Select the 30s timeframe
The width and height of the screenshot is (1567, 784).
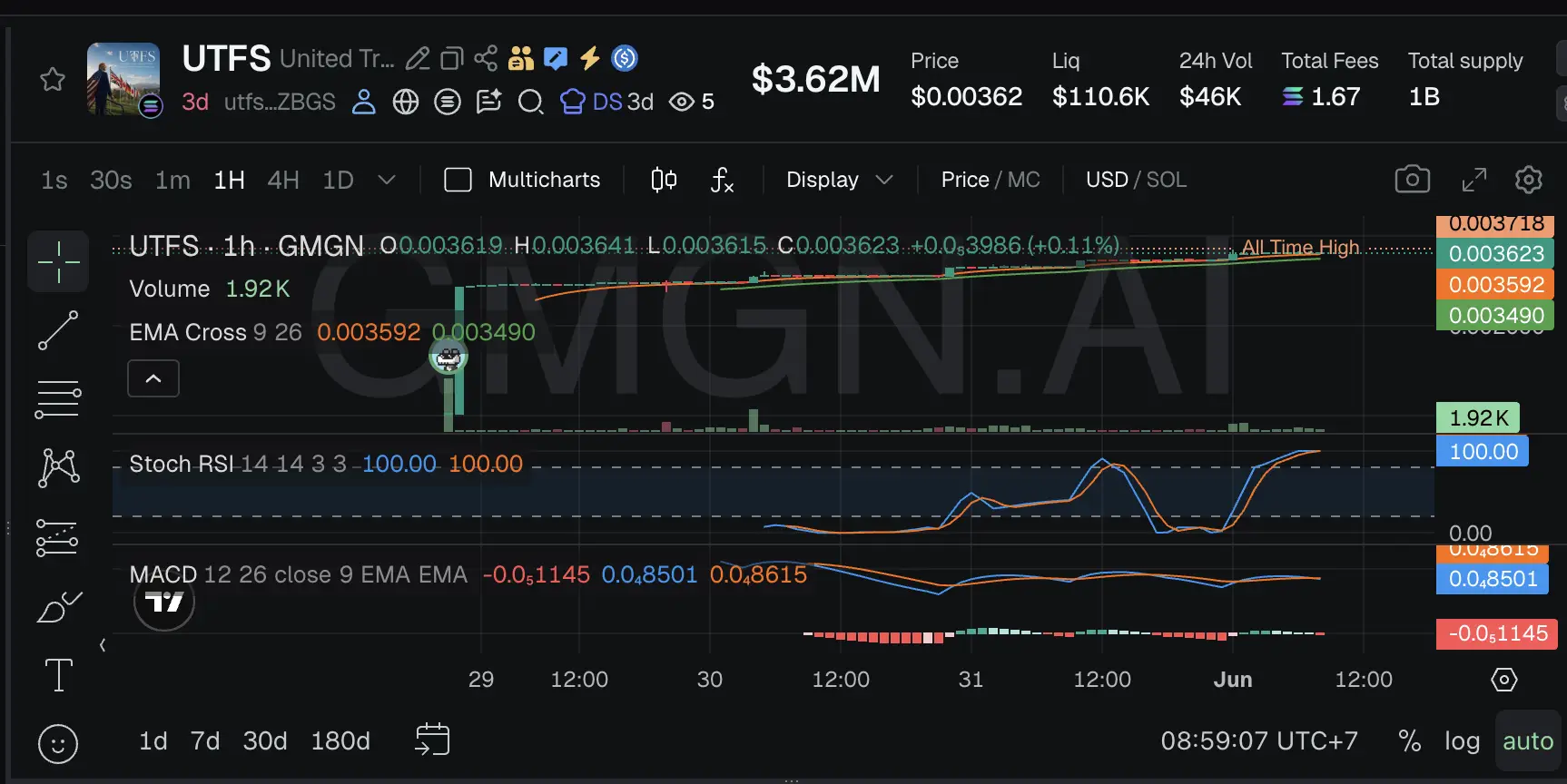click(x=111, y=180)
